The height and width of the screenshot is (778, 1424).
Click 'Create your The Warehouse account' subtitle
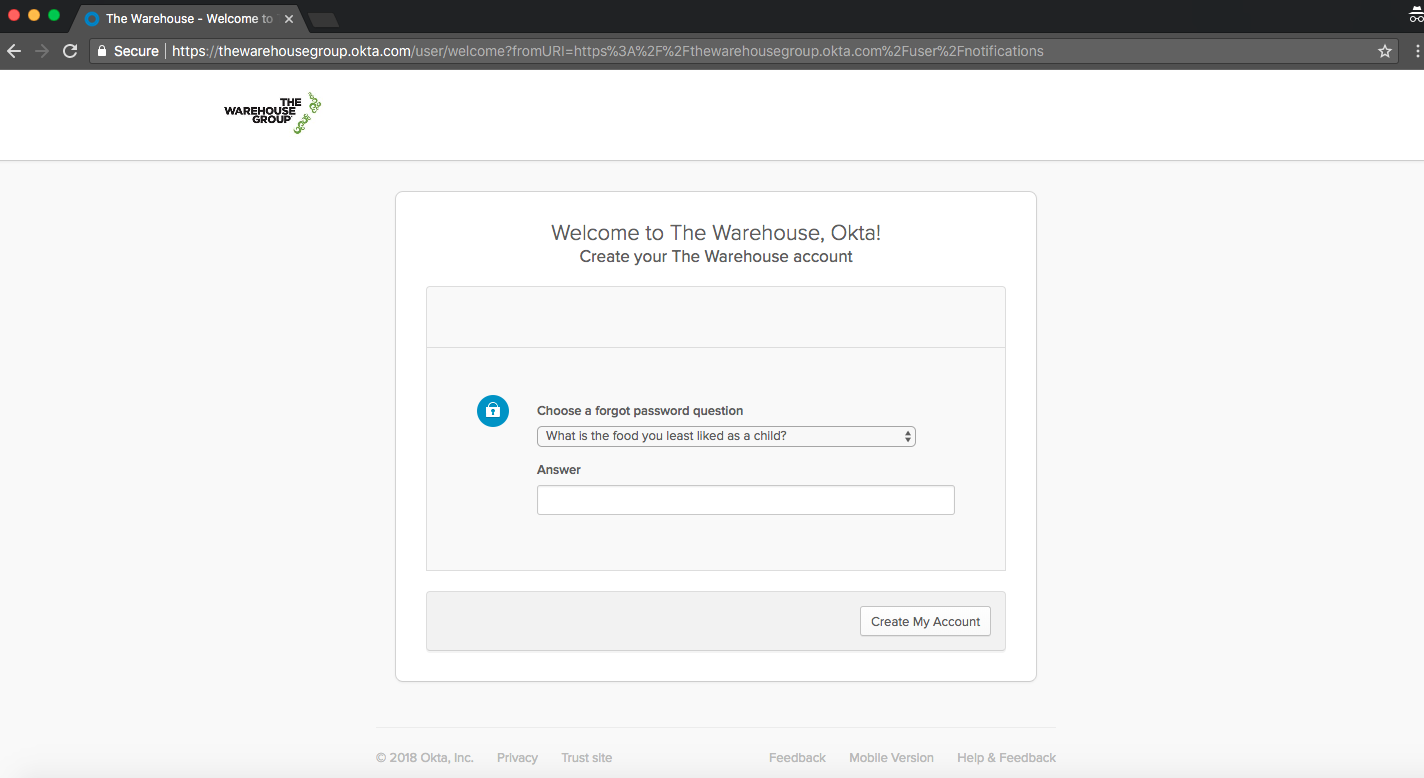point(716,257)
